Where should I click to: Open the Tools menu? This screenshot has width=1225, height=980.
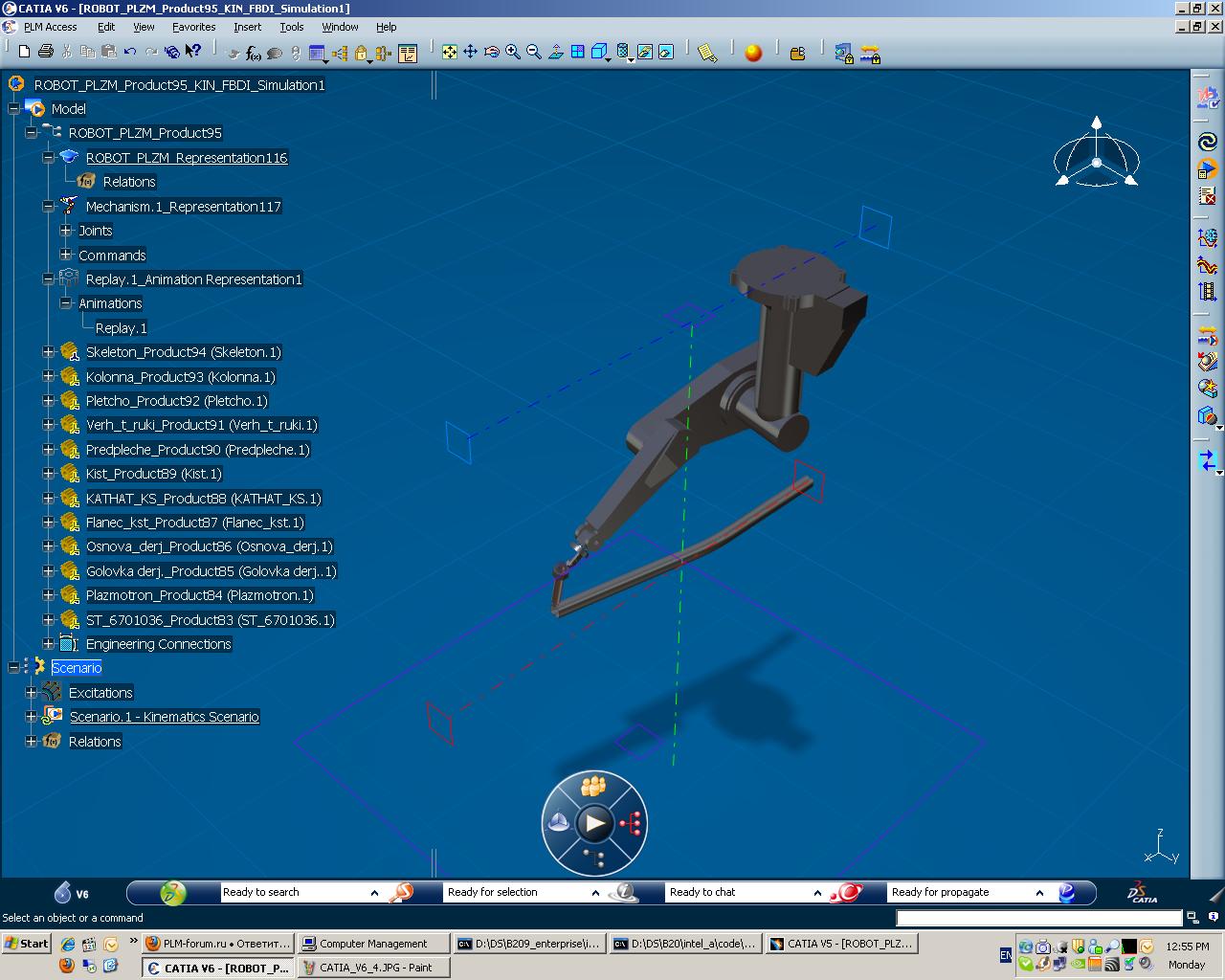click(x=292, y=27)
